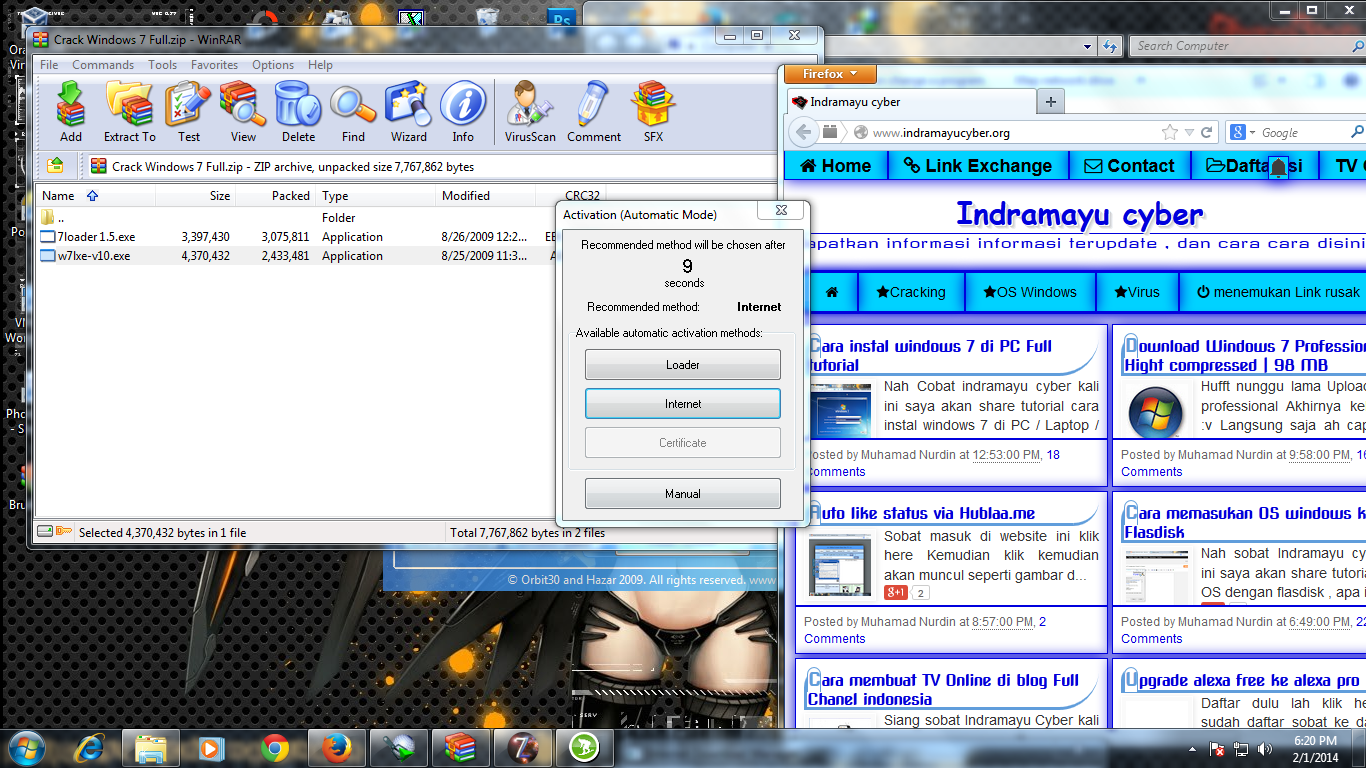The image size is (1366, 768).
Task: Open the Virus category link
Action: (x=1135, y=292)
